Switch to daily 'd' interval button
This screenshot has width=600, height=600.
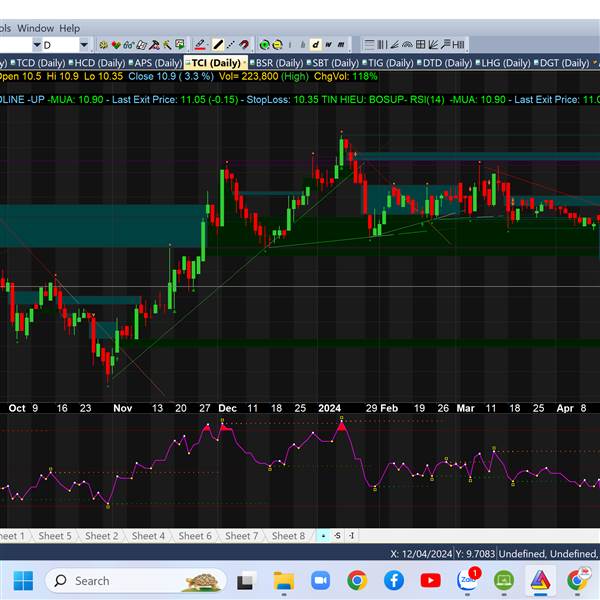tap(315, 45)
